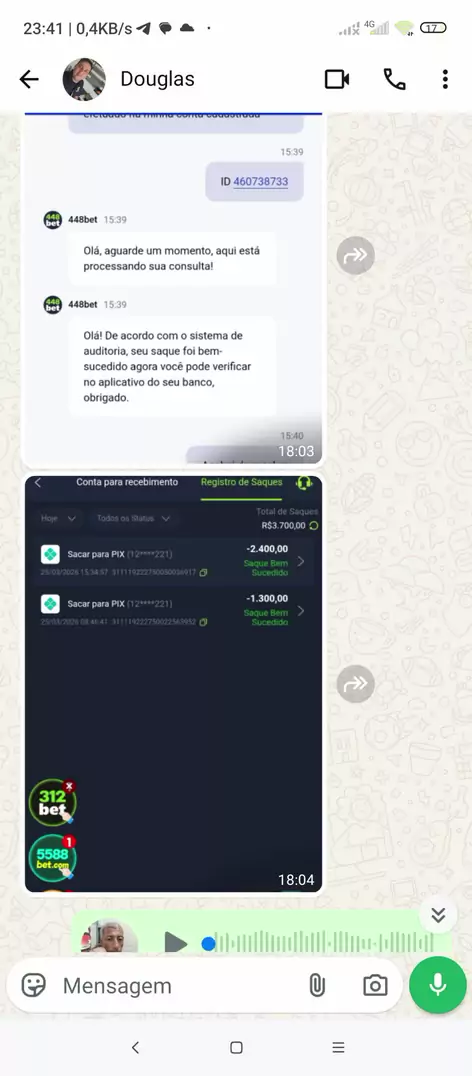Image resolution: width=472 pixels, height=1076 pixels.
Task: Open Douglas's profile picture
Action: pos(84,80)
